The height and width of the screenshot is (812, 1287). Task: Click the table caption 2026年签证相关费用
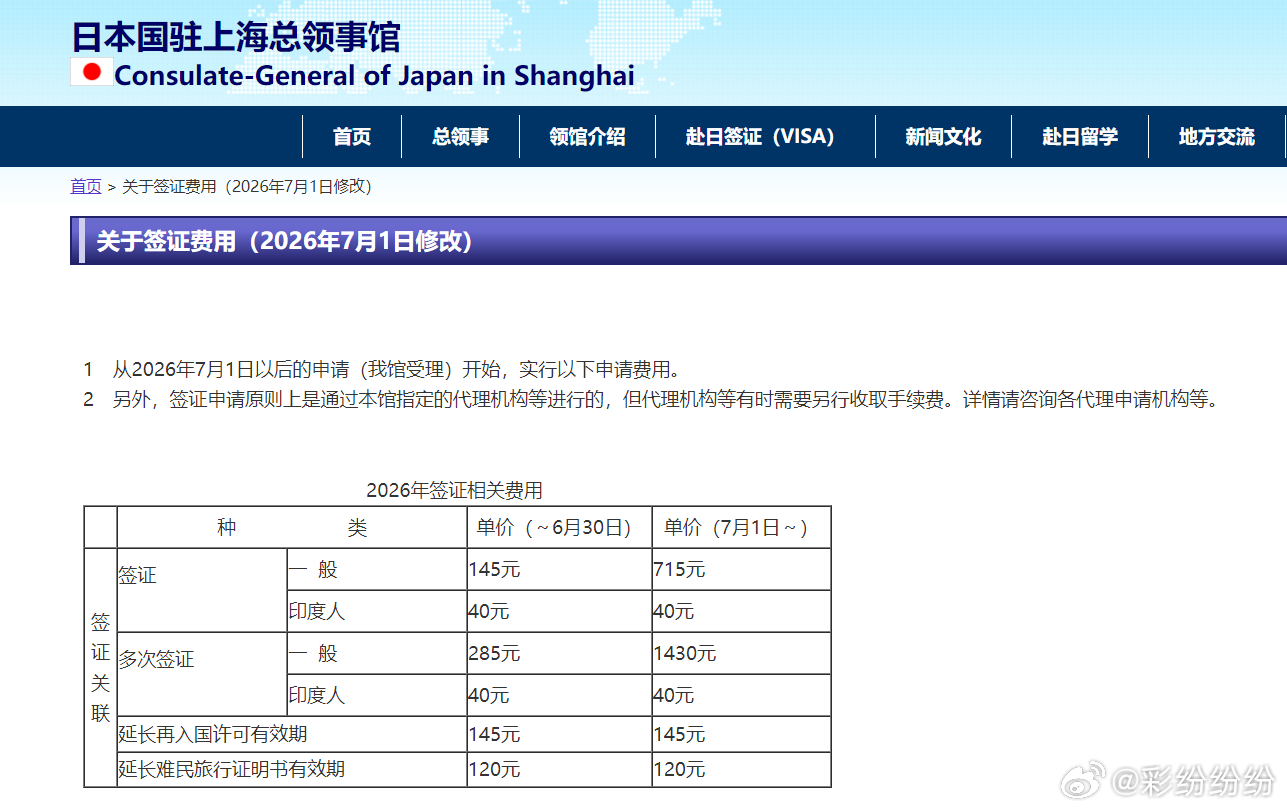454,490
